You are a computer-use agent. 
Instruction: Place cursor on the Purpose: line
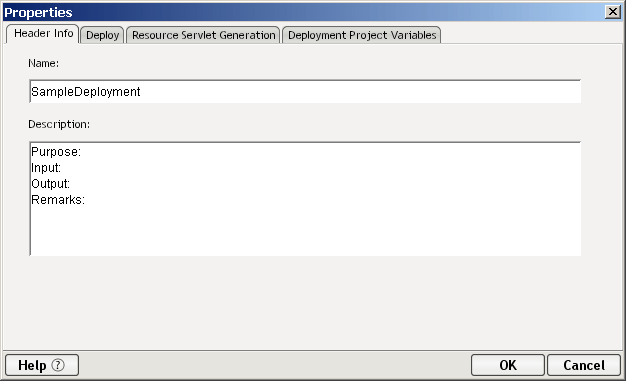[x=56, y=152]
